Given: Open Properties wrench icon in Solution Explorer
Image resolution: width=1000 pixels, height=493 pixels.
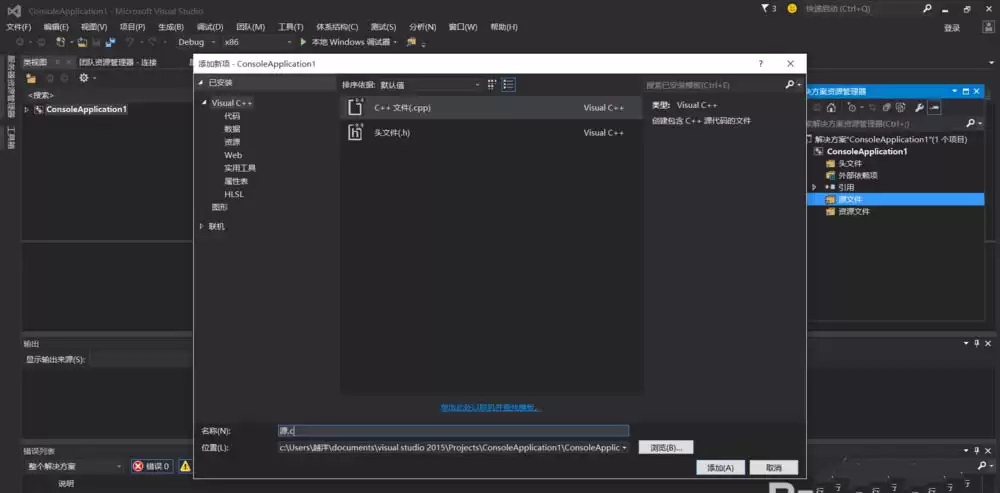Looking at the screenshot, I should (919, 106).
